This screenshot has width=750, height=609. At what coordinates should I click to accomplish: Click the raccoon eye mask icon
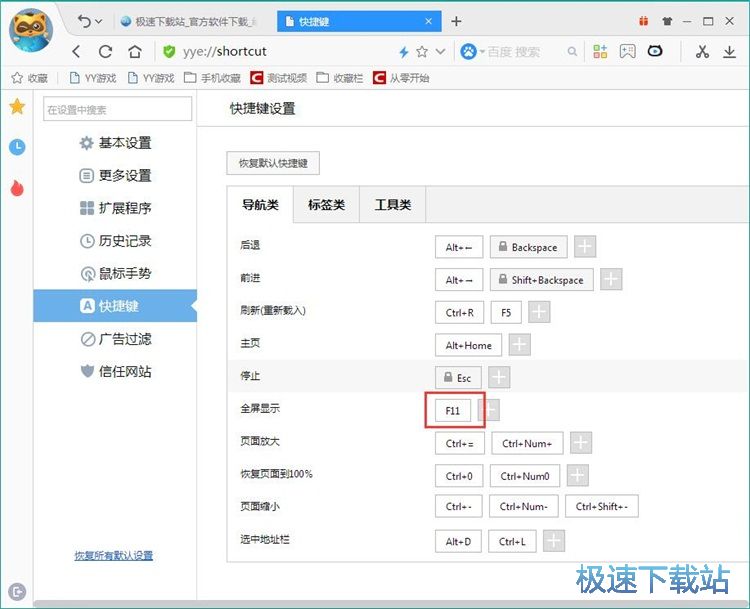[655, 51]
